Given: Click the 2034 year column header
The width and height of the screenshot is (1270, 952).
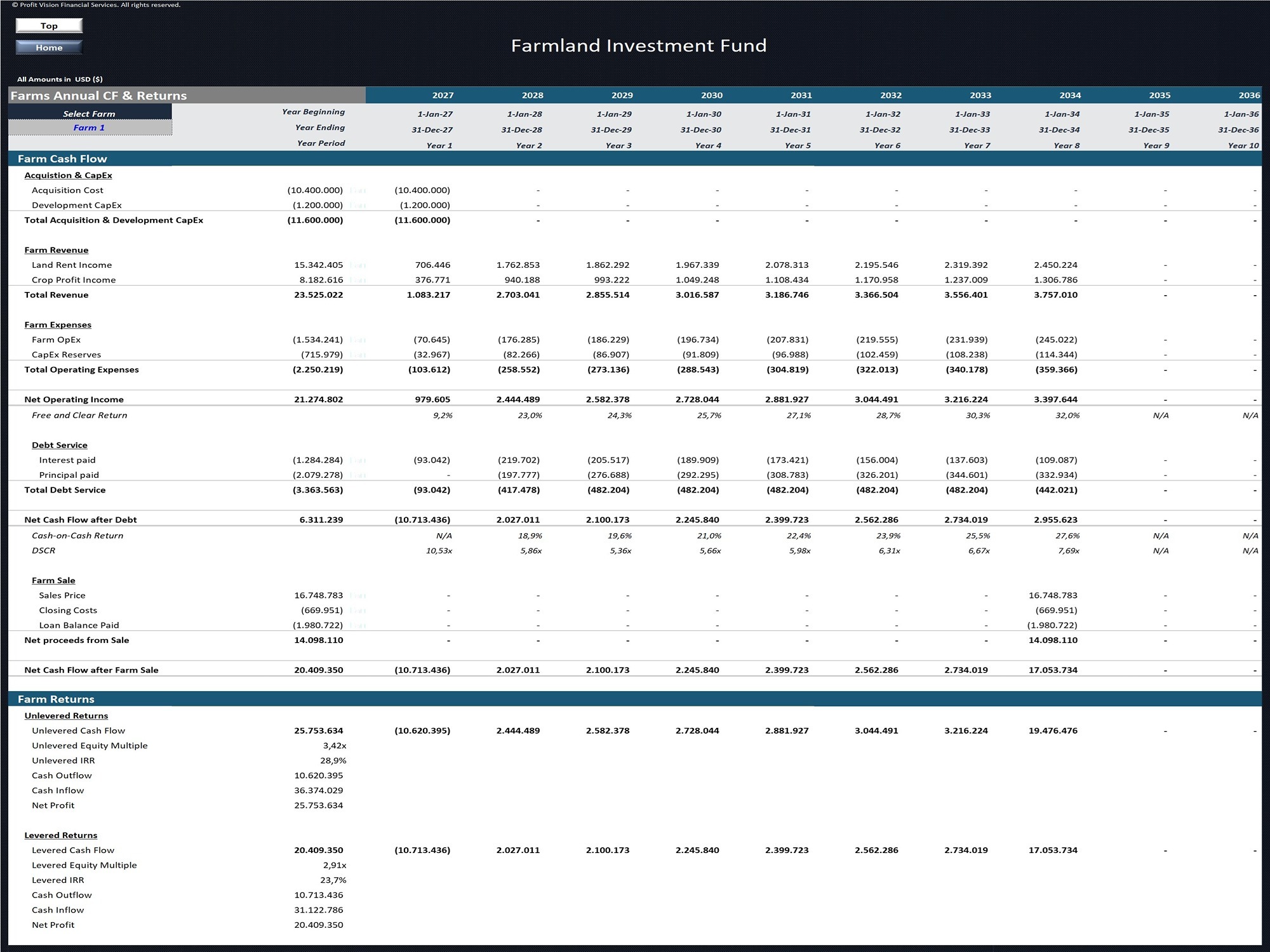Looking at the screenshot, I should (1070, 95).
